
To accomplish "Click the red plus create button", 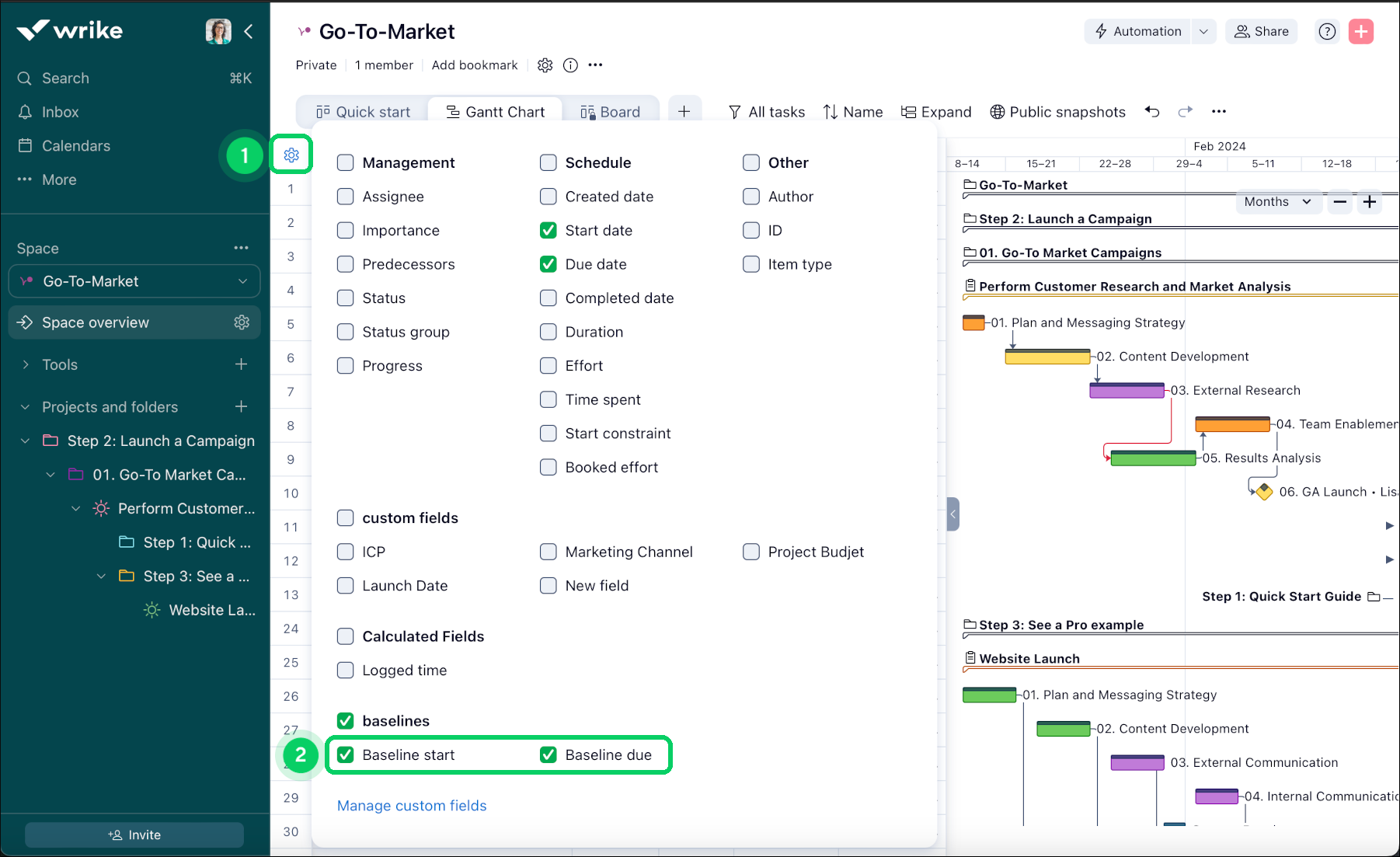I will coord(1360,31).
